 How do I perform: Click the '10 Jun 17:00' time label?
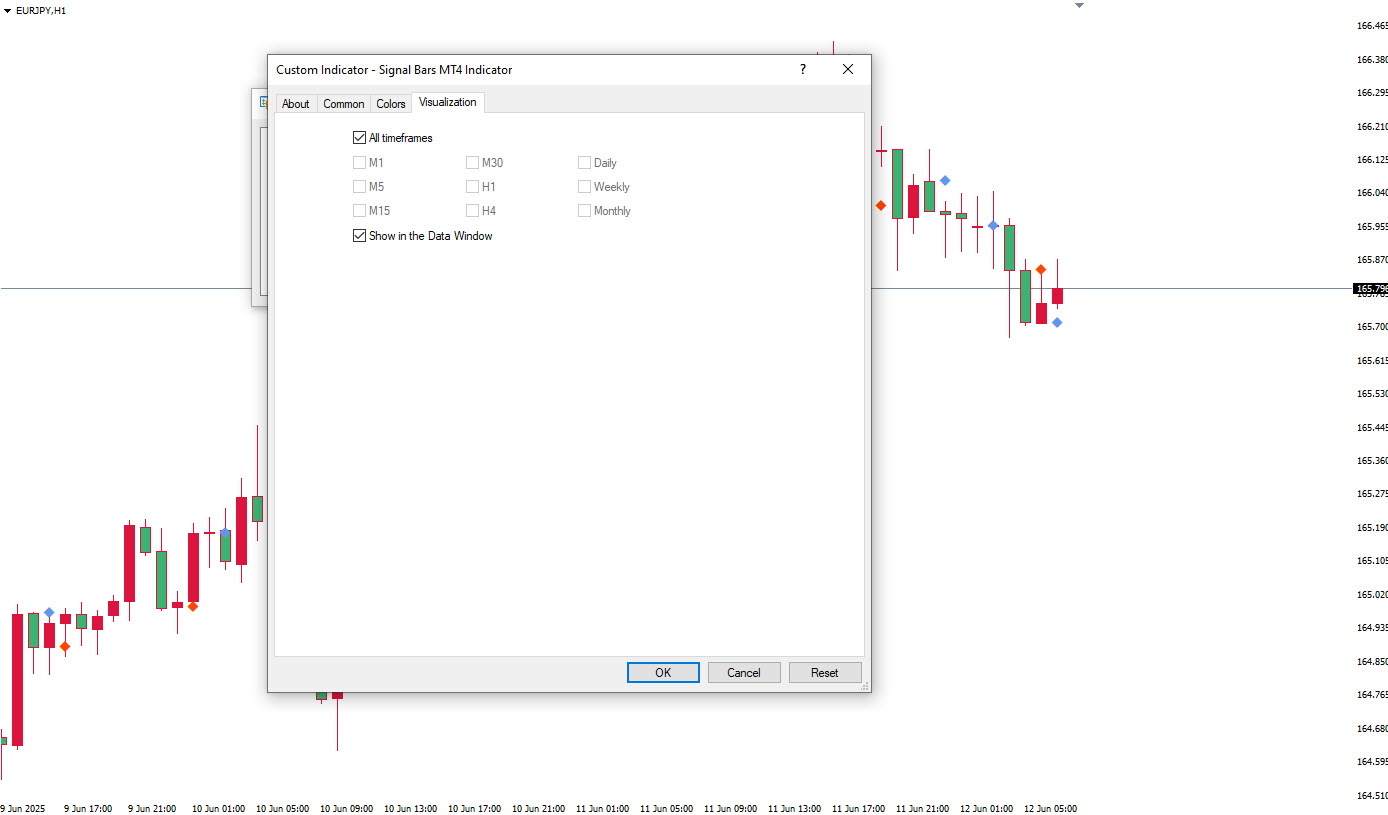coord(474,808)
